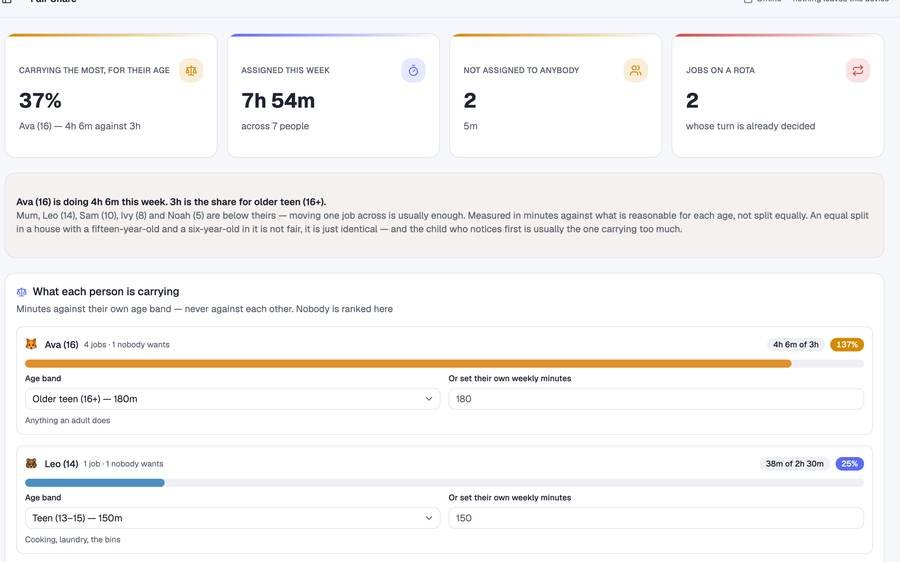Click Ava's fox avatar
The image size is (900, 562).
pyautogui.click(x=31, y=344)
